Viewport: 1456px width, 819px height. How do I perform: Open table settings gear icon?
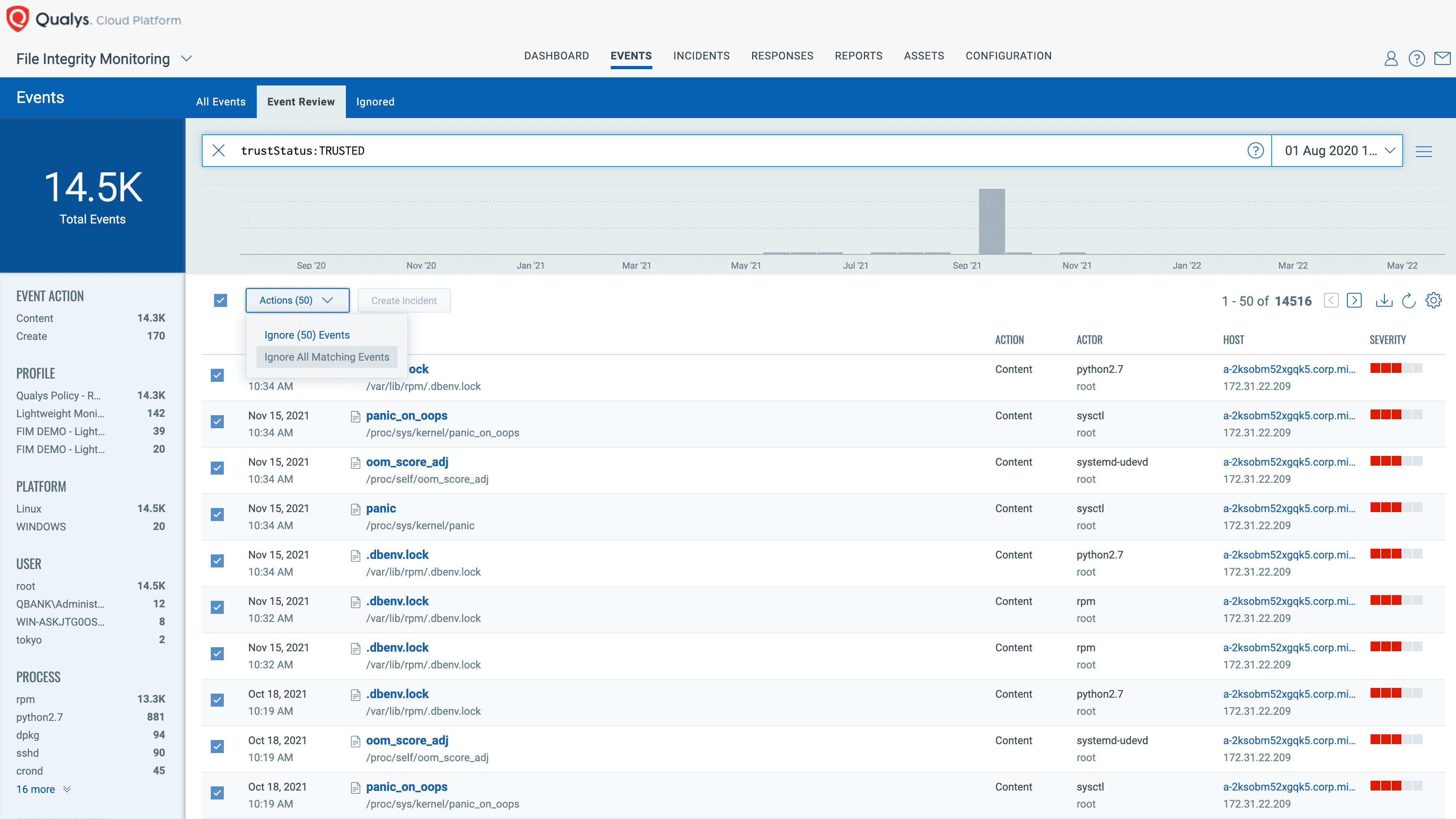pyautogui.click(x=1433, y=300)
